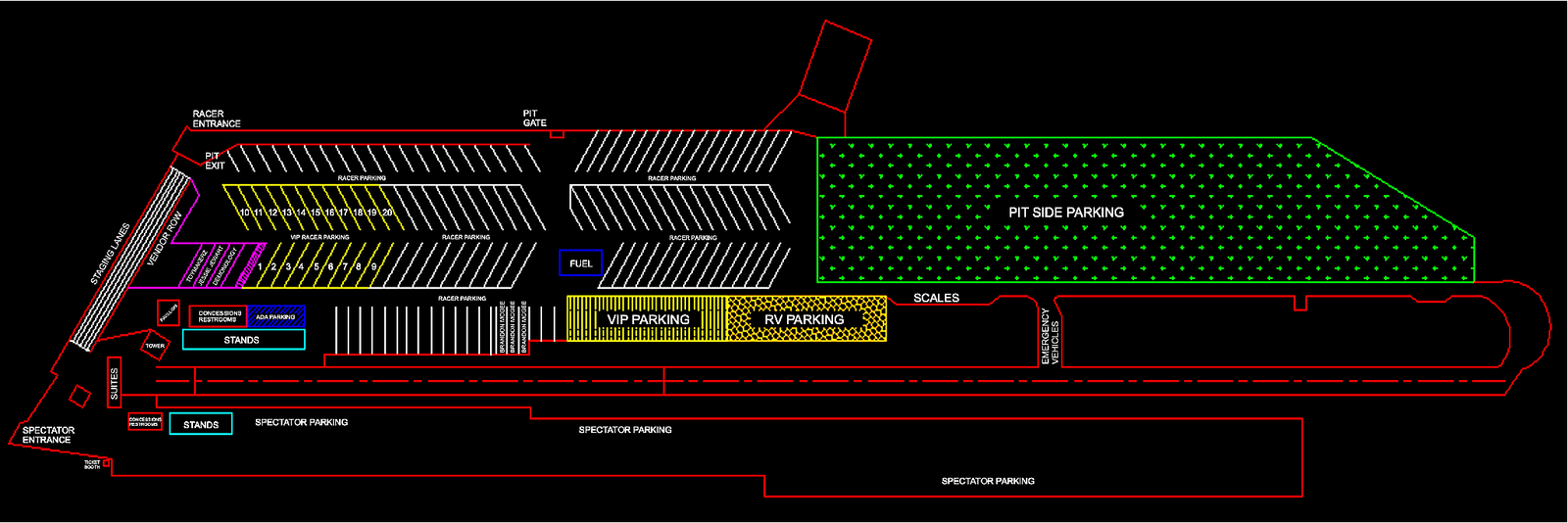Select the Ticket Booth square

[x=107, y=462]
